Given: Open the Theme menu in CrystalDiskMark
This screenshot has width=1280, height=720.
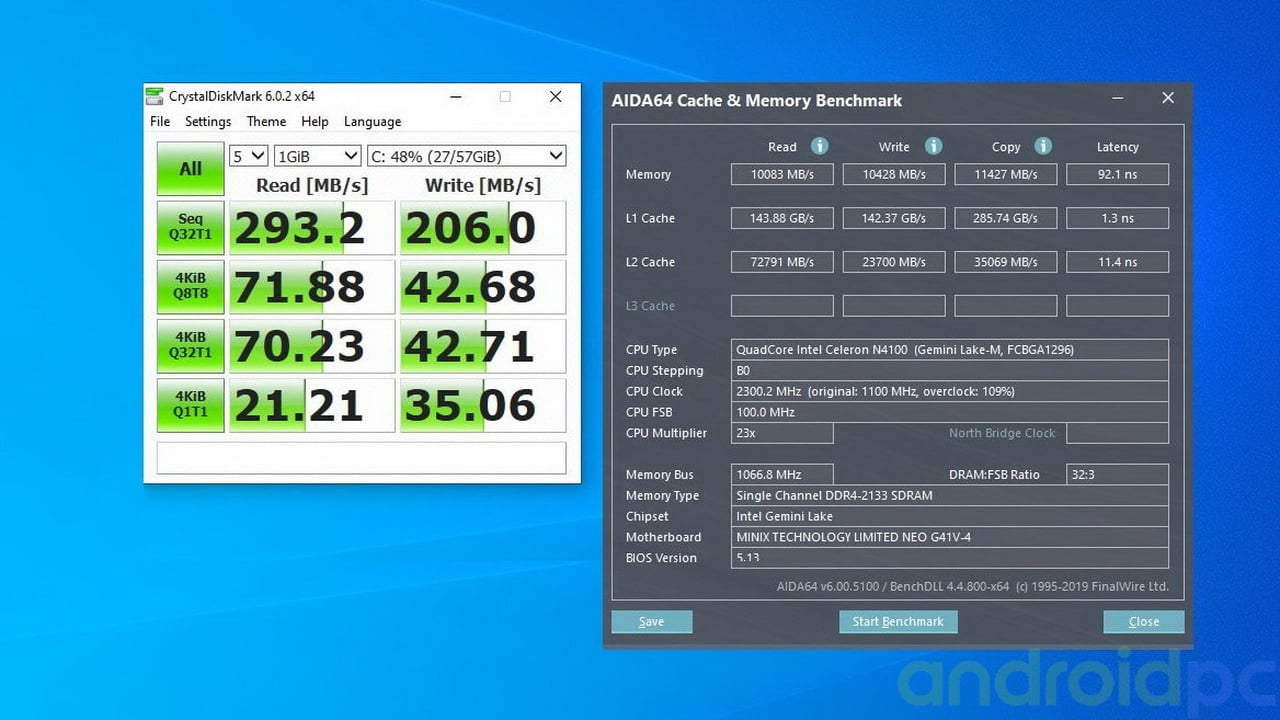Looking at the screenshot, I should 266,121.
